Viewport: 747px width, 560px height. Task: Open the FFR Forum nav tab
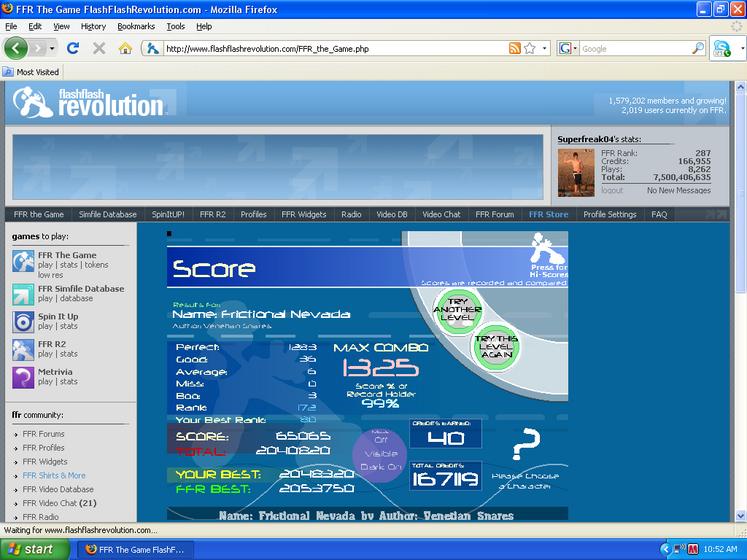click(x=495, y=214)
